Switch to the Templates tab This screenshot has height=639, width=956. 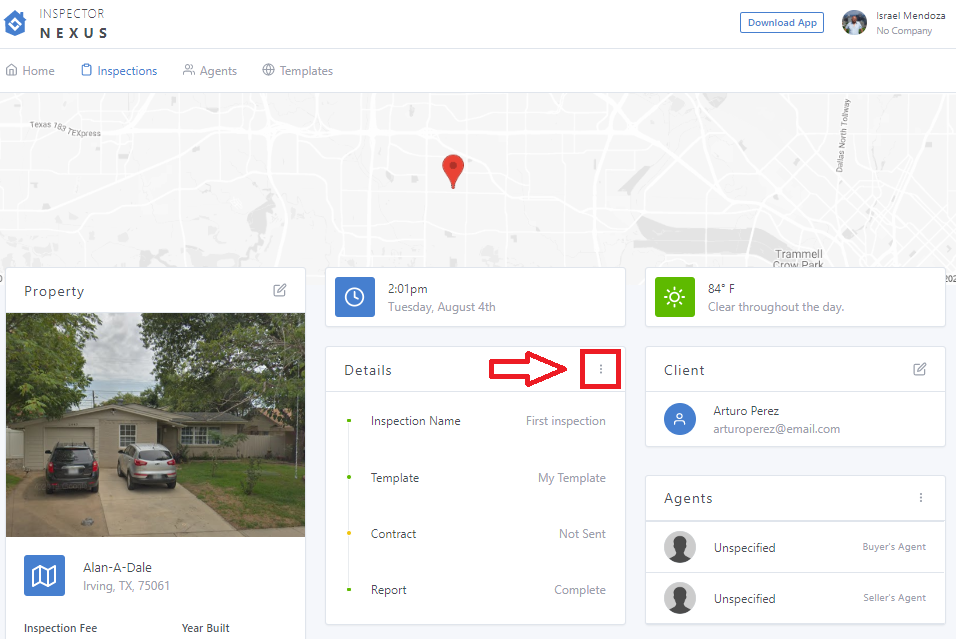click(x=297, y=71)
